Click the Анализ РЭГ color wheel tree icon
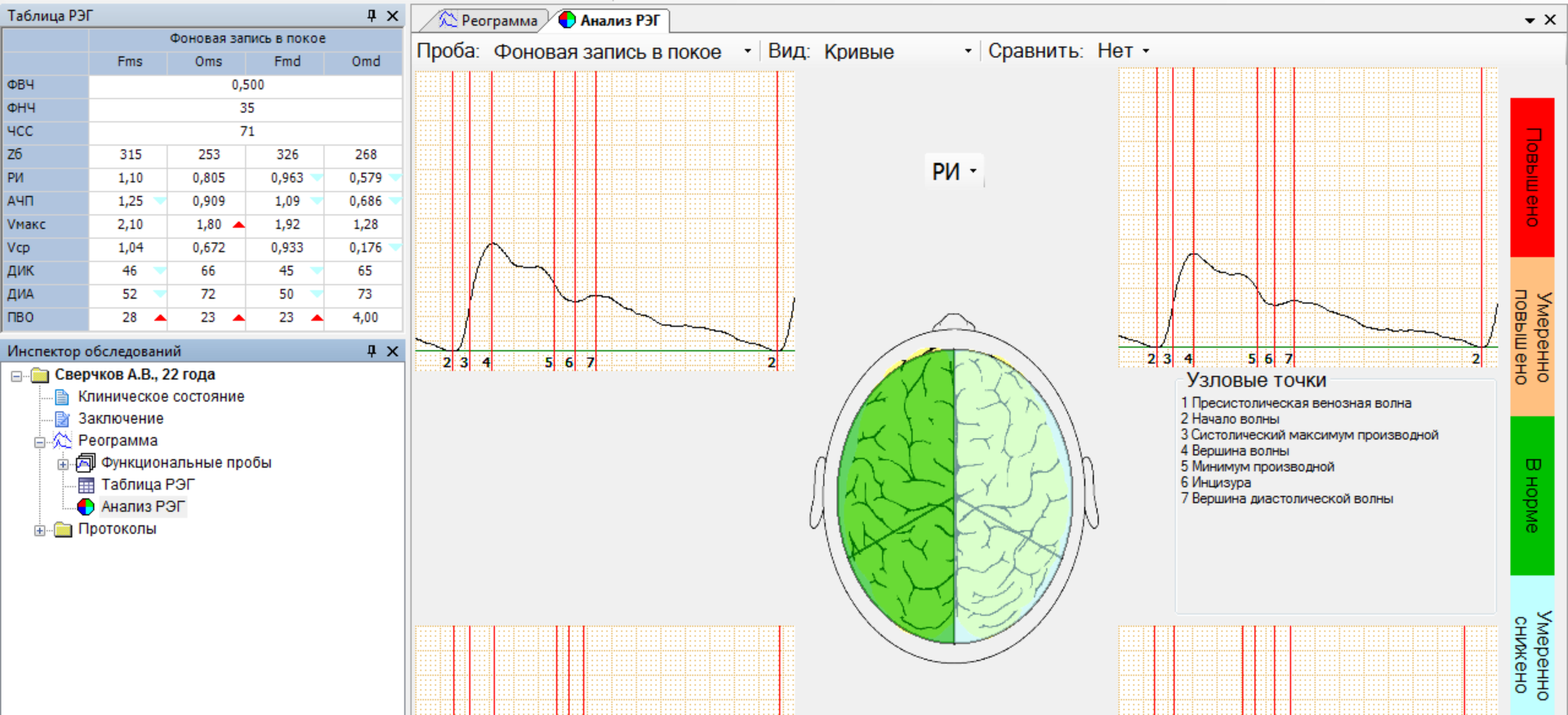The image size is (1568, 715). [x=86, y=507]
